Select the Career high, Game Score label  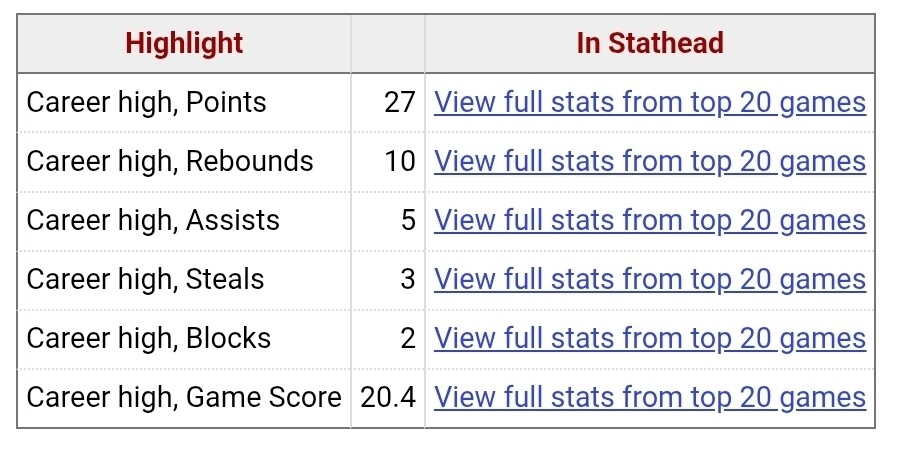pyautogui.click(x=184, y=397)
